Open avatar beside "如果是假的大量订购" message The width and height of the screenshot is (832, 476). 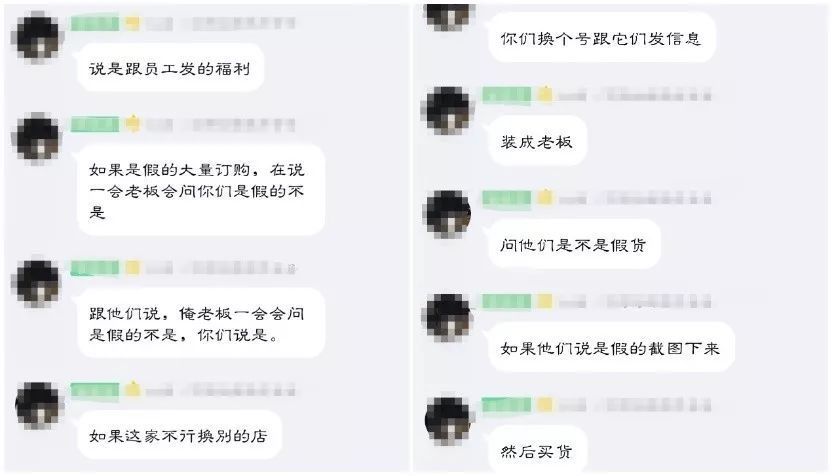[x=37, y=138]
